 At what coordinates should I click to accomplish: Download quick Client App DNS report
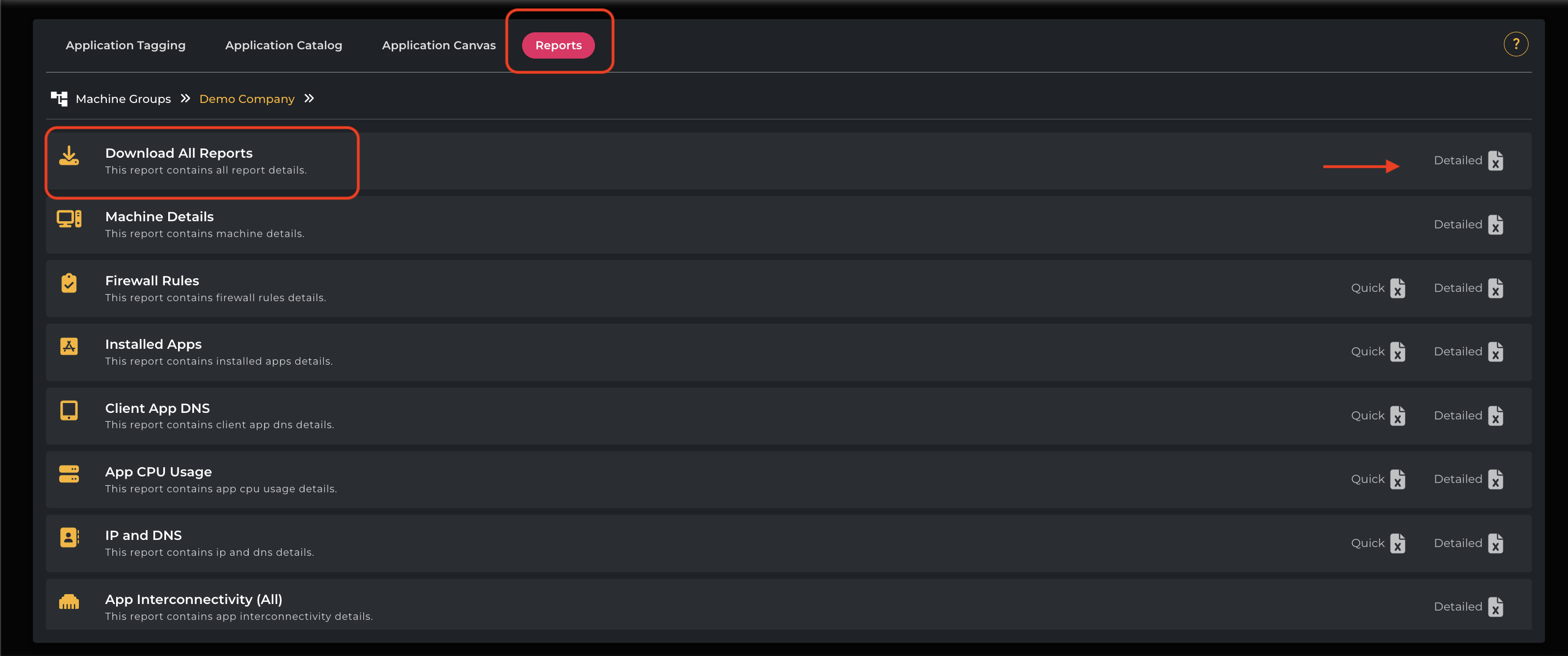coord(1398,416)
